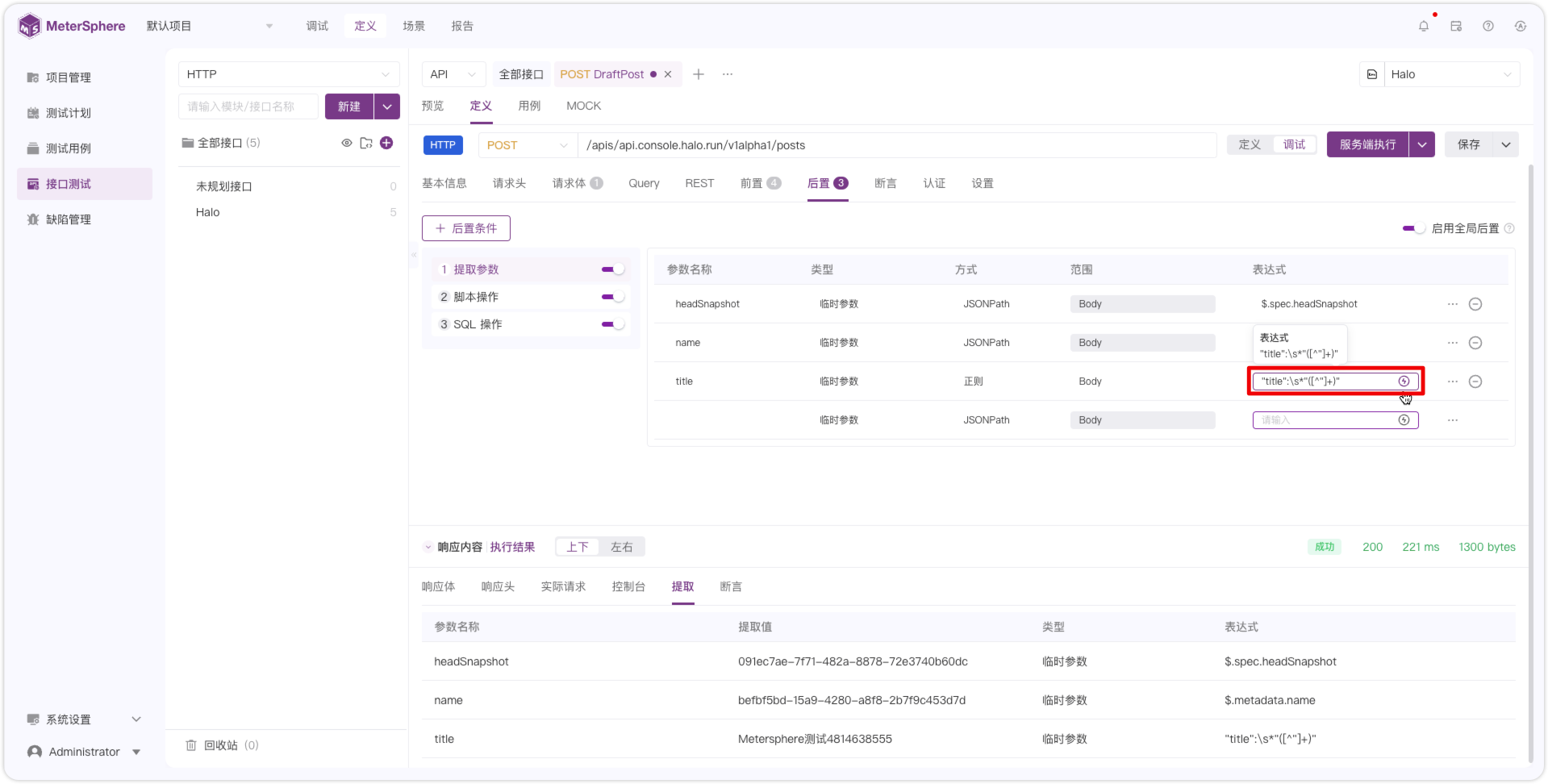Open the notifications bell

point(1424,26)
